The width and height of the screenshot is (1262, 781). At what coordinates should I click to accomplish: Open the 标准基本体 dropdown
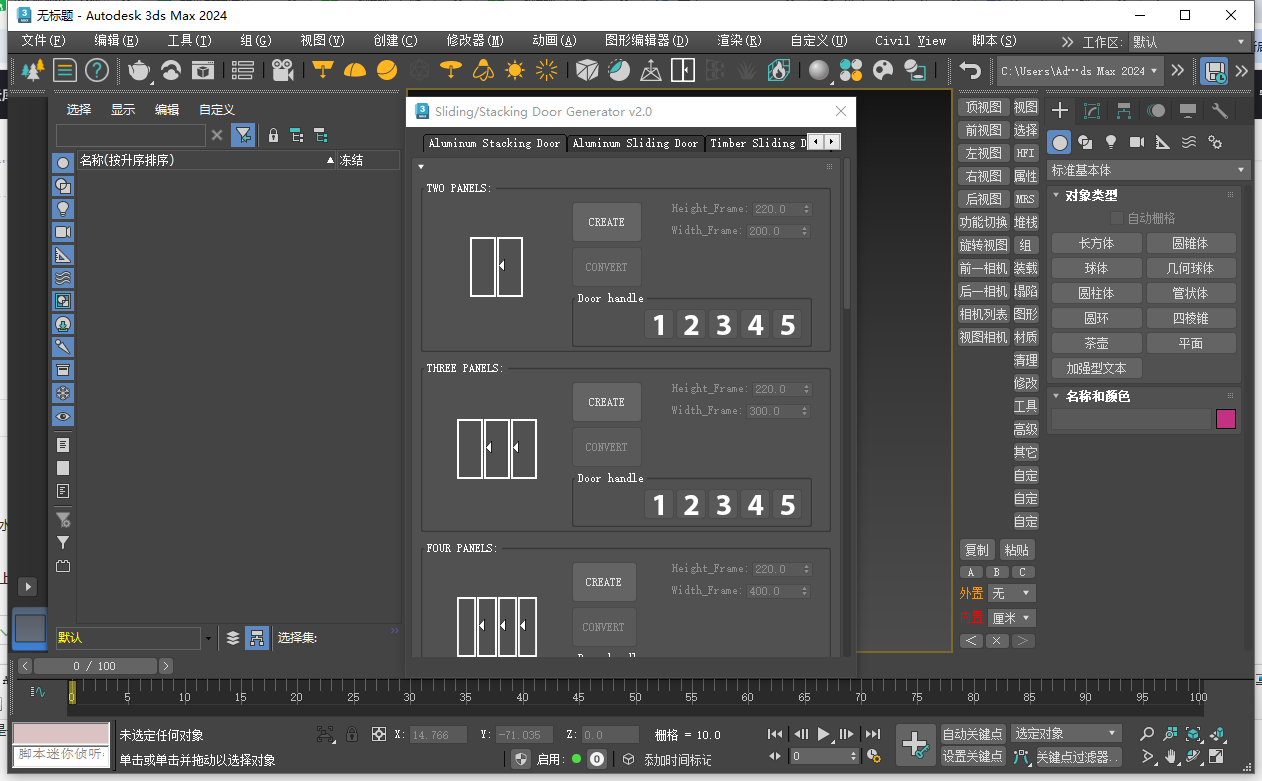pos(1148,170)
